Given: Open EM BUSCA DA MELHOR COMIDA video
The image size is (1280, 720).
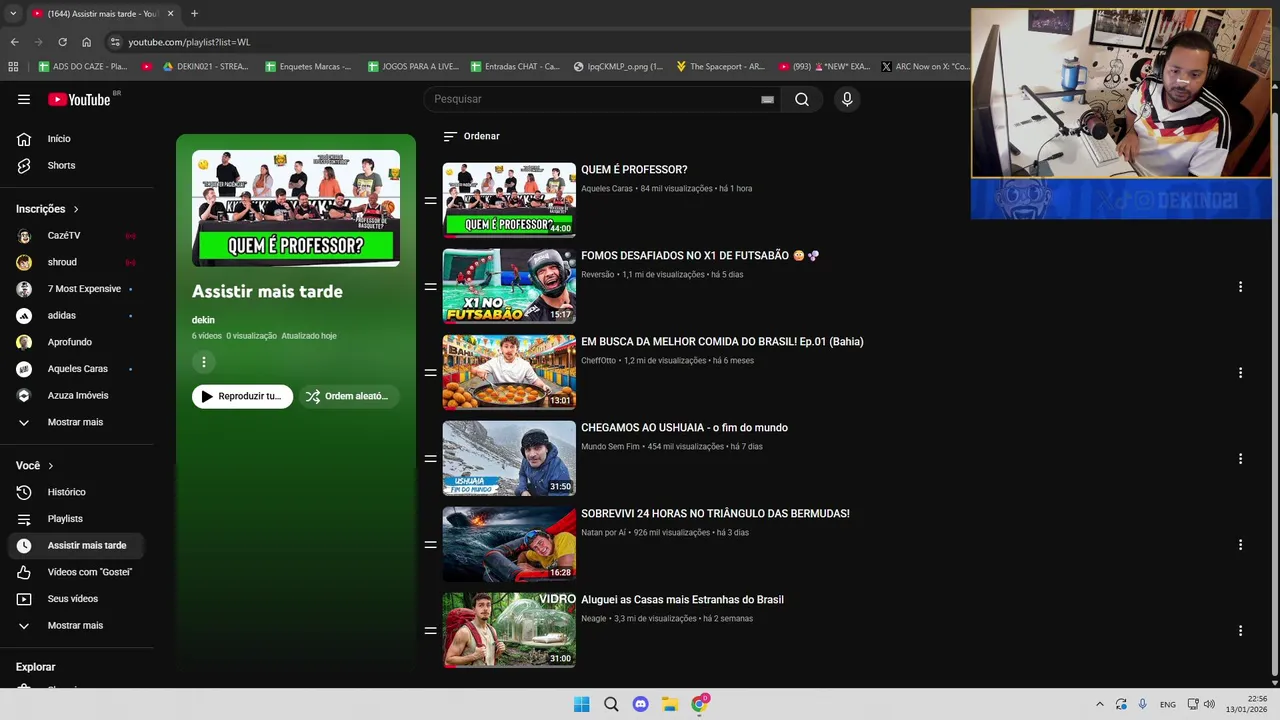Looking at the screenshot, I should pos(722,342).
